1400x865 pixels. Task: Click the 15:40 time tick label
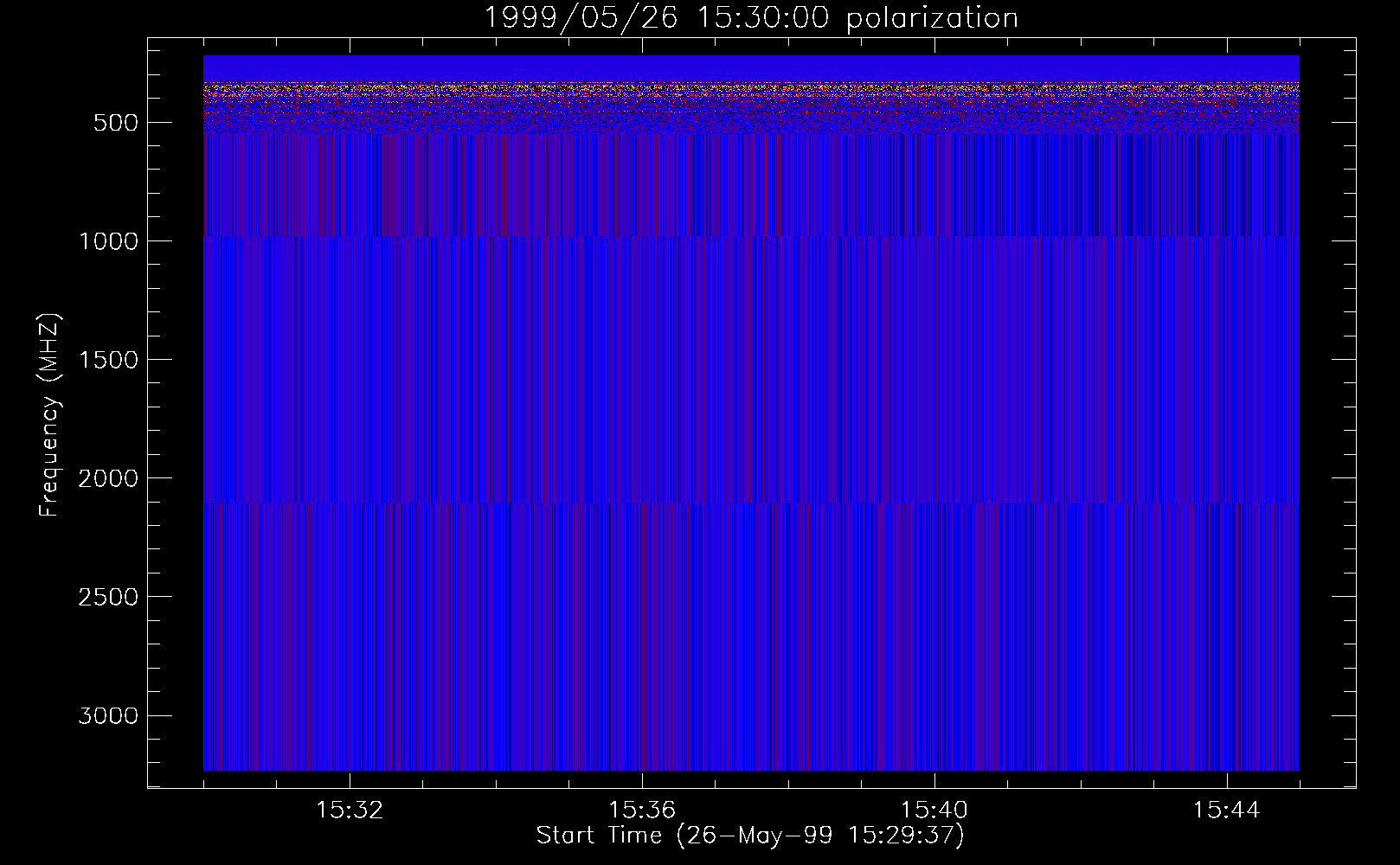(934, 811)
